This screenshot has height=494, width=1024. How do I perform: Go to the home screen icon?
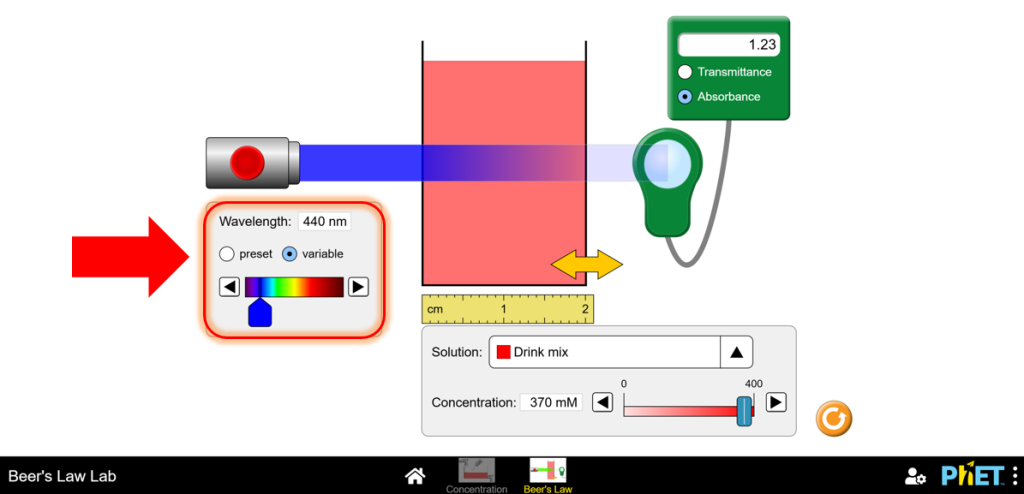[416, 476]
